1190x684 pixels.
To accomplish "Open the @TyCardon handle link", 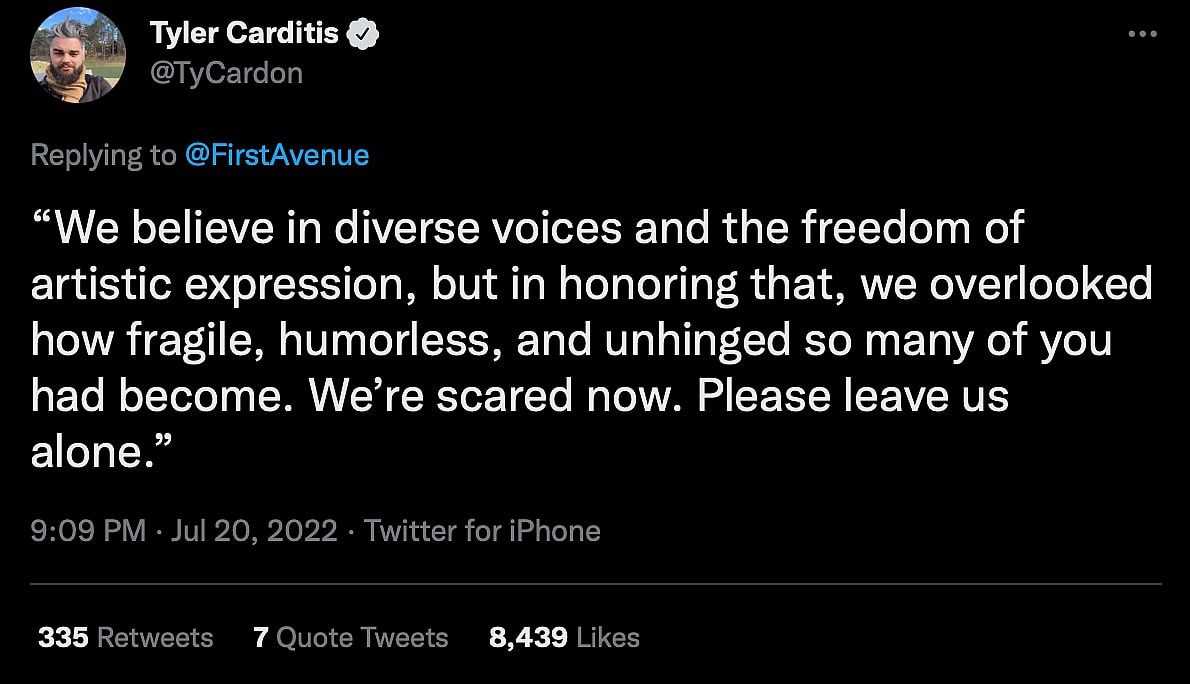I will pyautogui.click(x=226, y=73).
